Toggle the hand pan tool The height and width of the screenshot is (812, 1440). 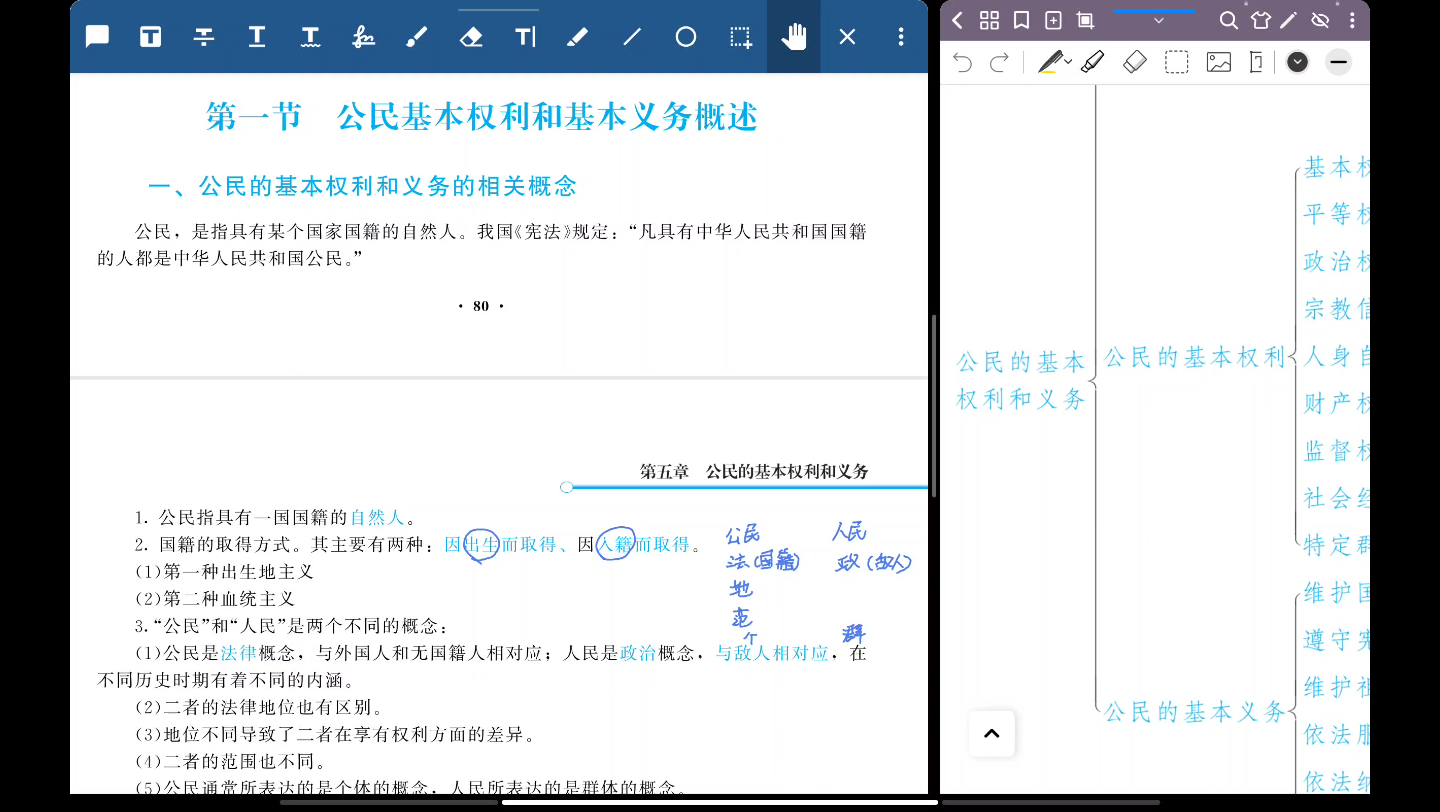(x=794, y=37)
